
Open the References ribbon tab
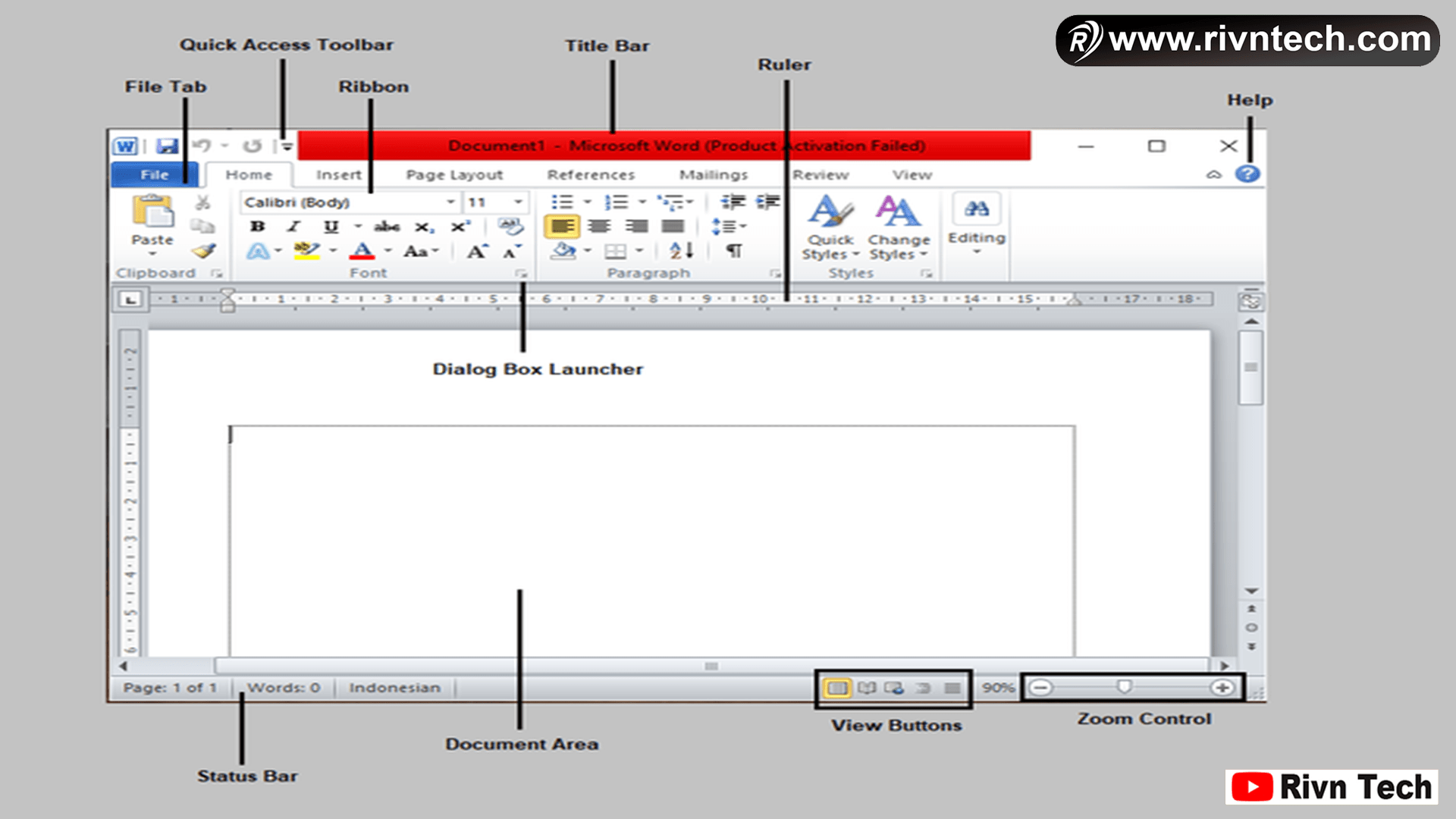click(x=591, y=174)
